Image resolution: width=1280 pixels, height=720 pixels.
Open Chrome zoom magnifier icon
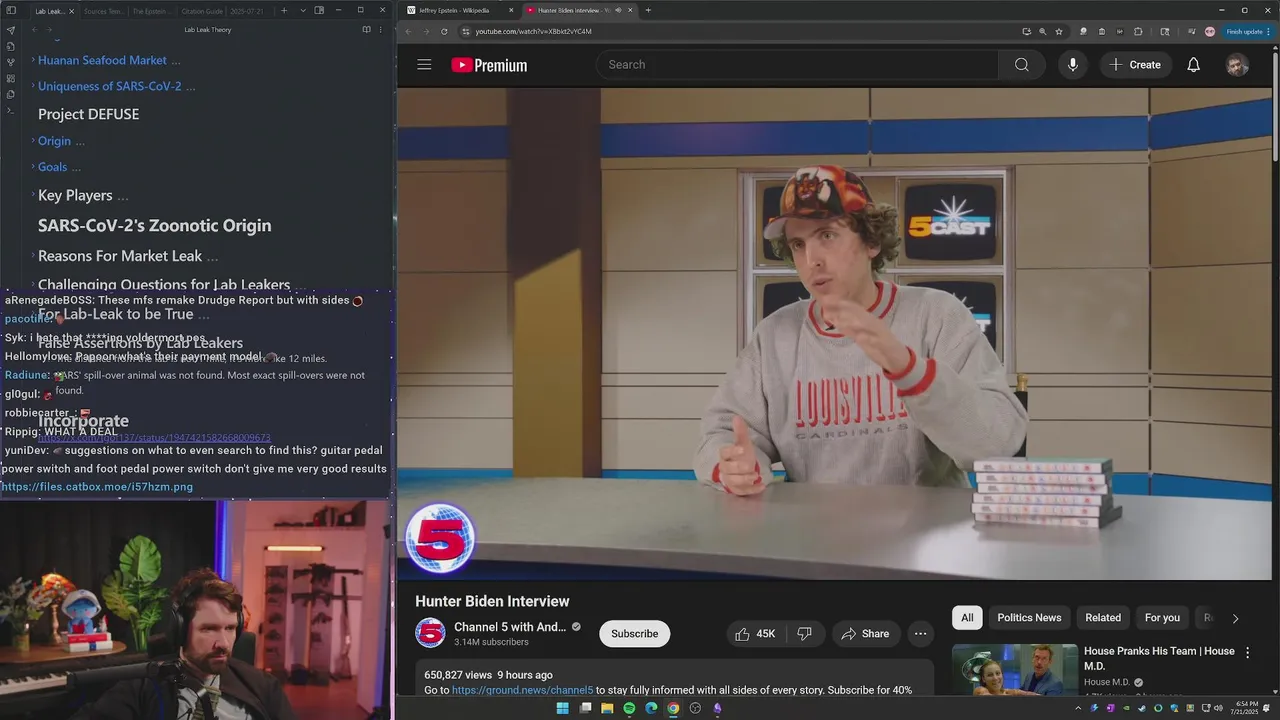pyautogui.click(x=1043, y=31)
